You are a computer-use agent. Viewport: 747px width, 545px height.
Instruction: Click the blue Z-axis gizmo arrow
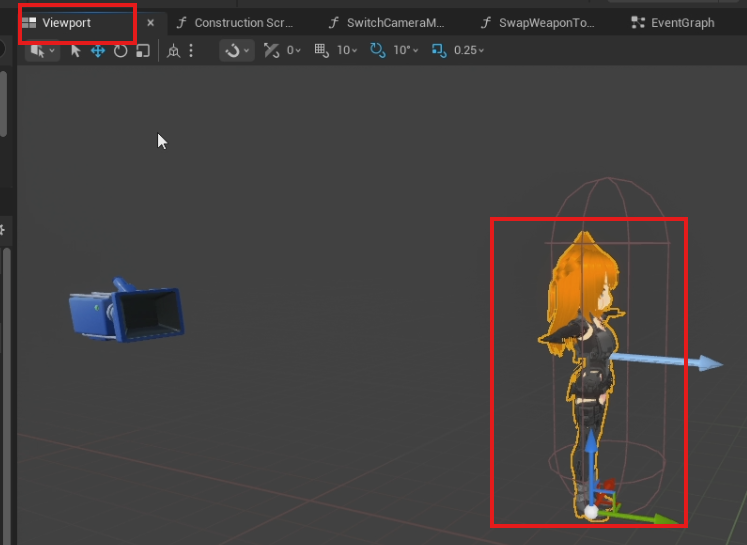click(x=591, y=449)
